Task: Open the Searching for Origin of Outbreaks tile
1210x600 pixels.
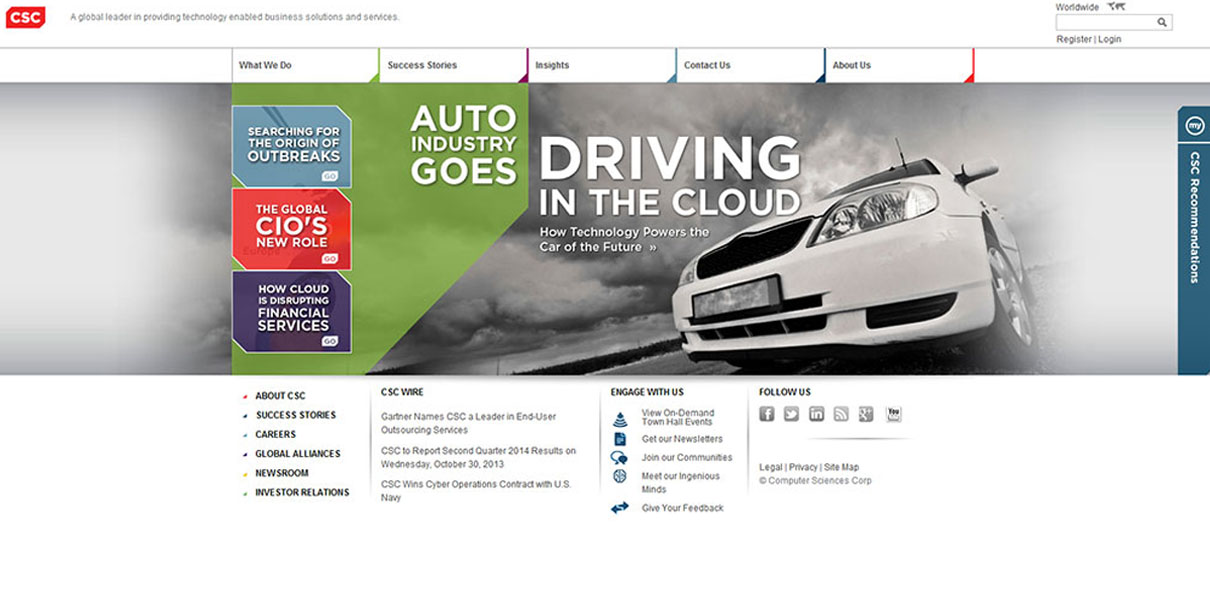Action: pyautogui.click(x=292, y=146)
